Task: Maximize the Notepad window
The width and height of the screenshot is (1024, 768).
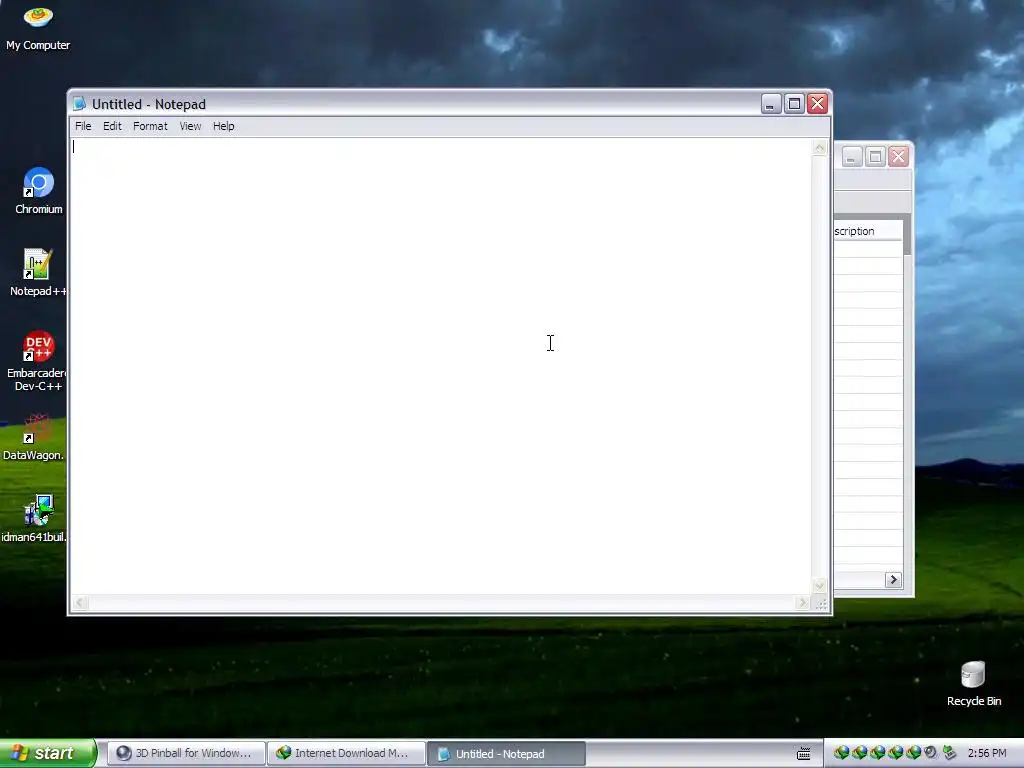Action: 794,104
